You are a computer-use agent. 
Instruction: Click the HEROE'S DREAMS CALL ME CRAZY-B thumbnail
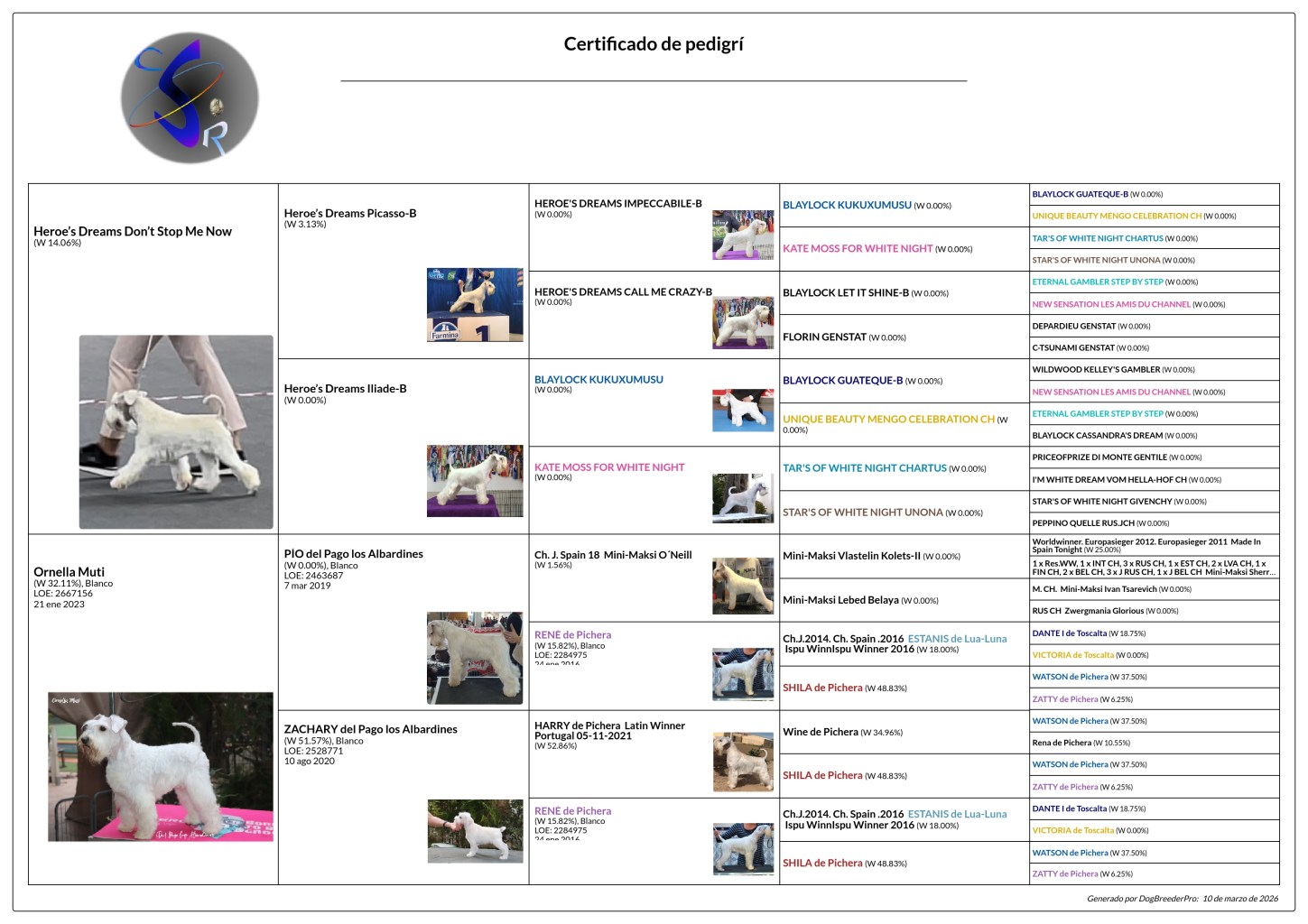click(743, 322)
